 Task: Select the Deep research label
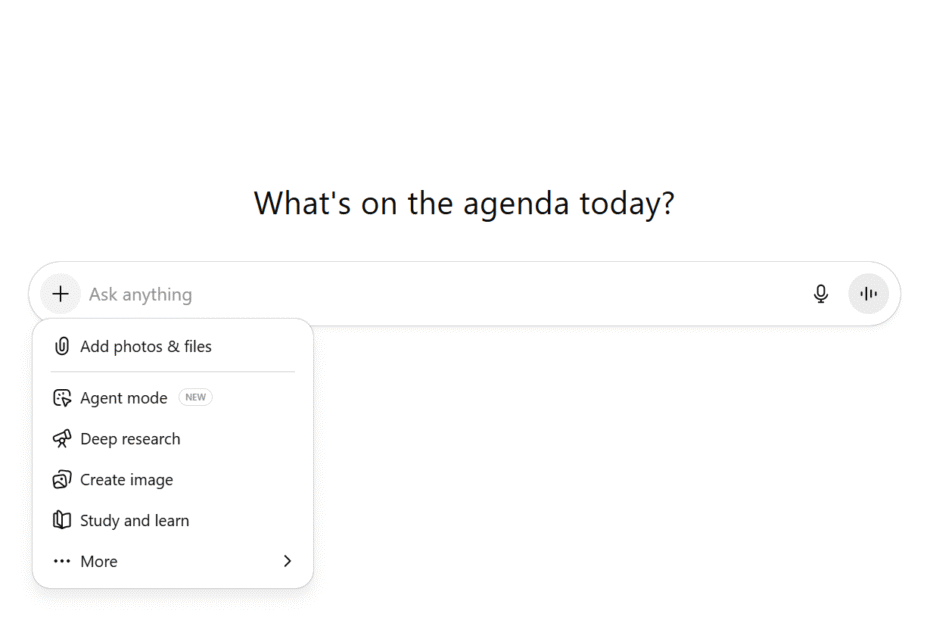point(130,439)
